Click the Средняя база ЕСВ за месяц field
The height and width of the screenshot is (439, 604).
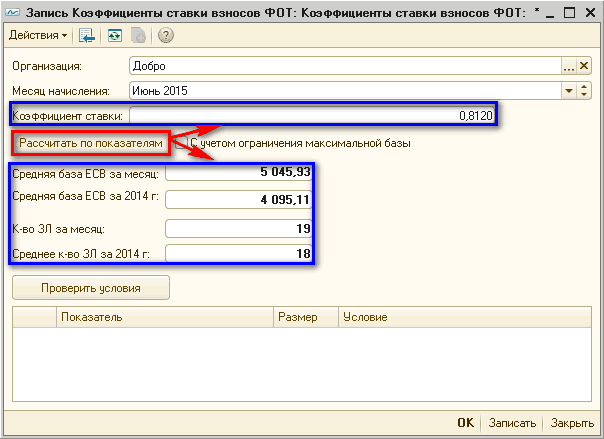[x=238, y=172]
